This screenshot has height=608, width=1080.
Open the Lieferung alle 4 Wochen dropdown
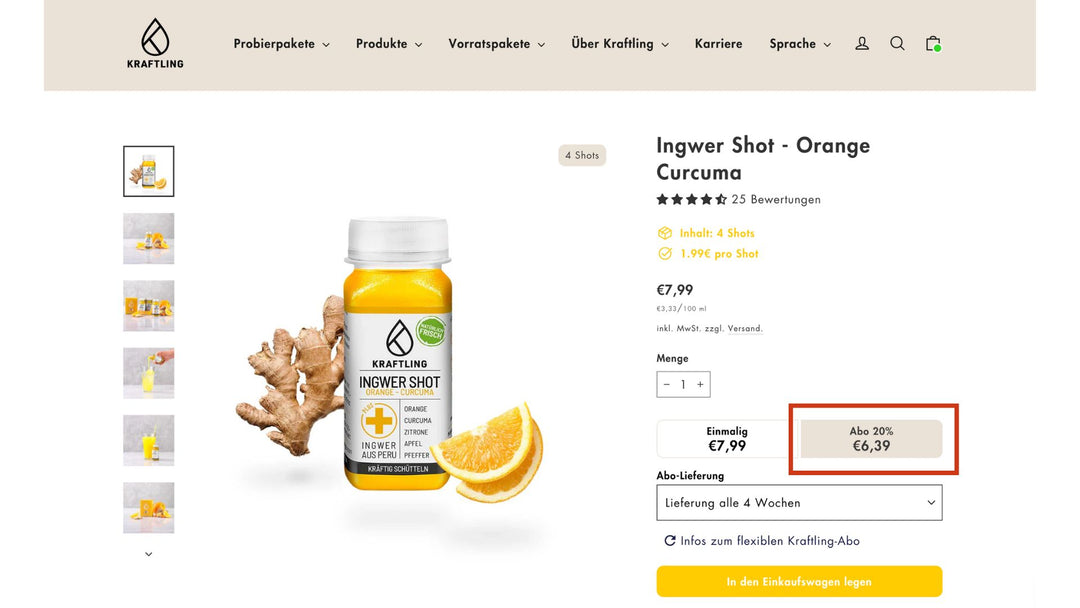click(x=799, y=503)
